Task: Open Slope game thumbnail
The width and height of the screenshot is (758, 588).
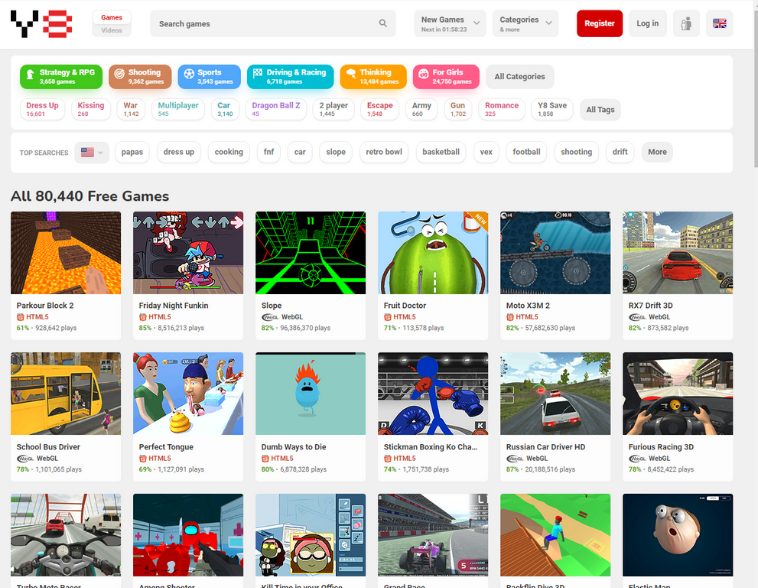Action: click(x=310, y=252)
